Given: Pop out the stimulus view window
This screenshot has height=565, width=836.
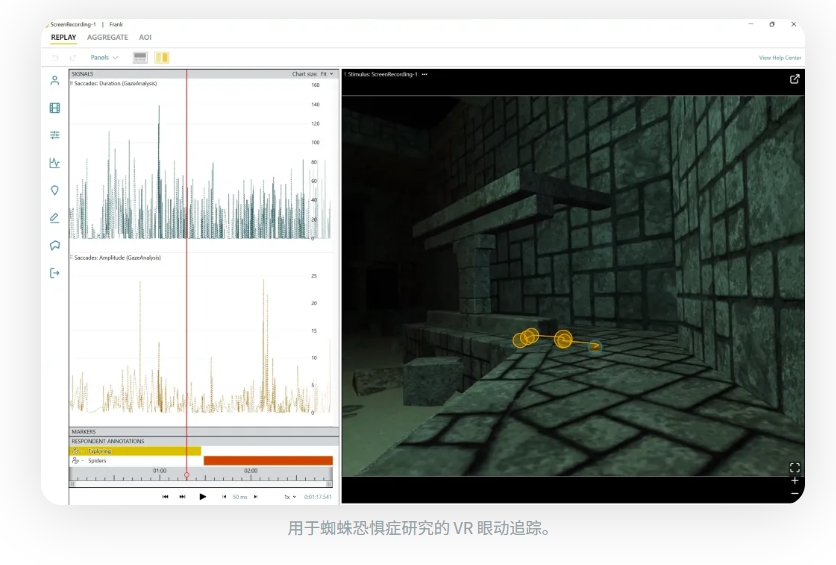Looking at the screenshot, I should [795, 79].
